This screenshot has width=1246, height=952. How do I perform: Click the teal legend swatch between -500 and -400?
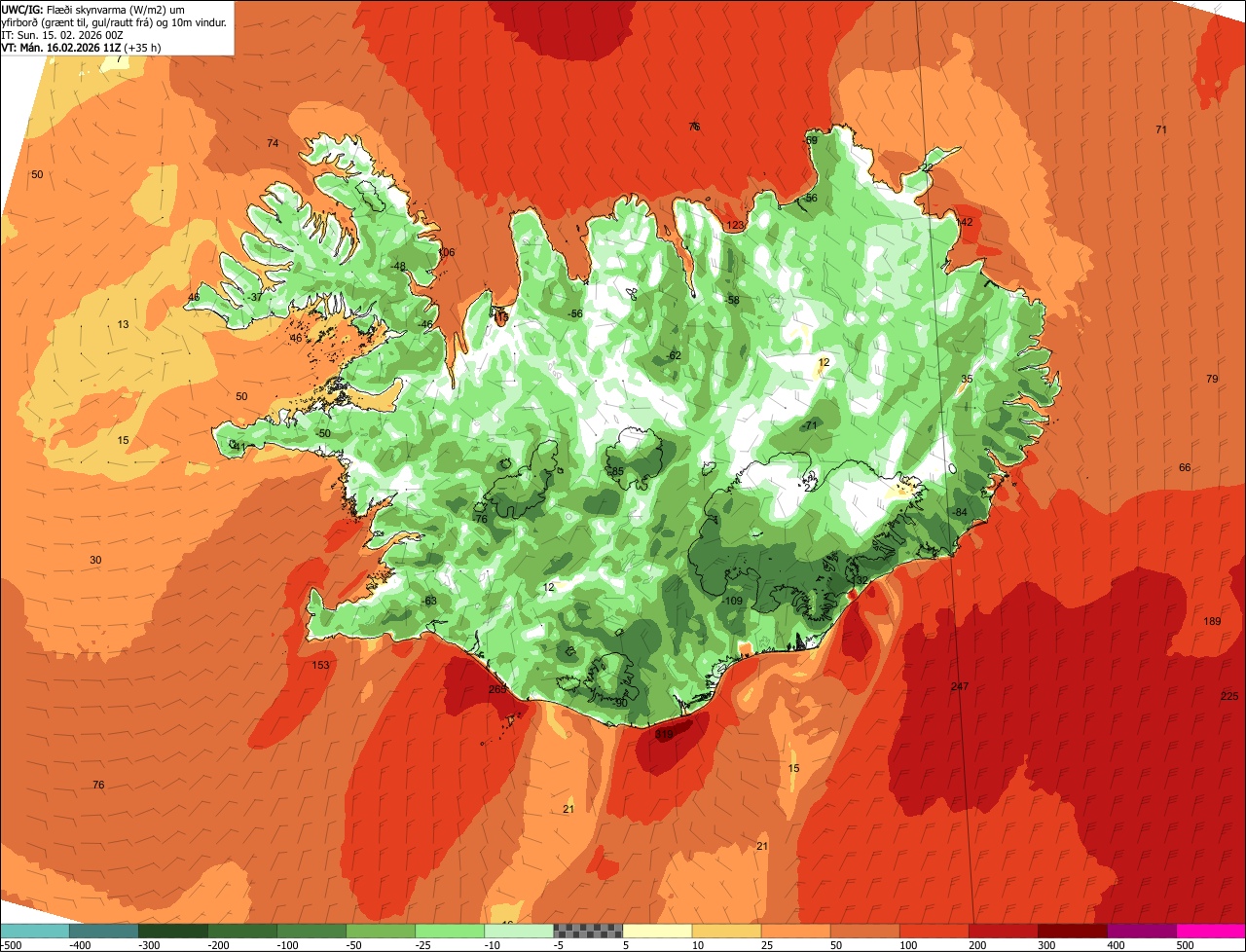pos(34,931)
